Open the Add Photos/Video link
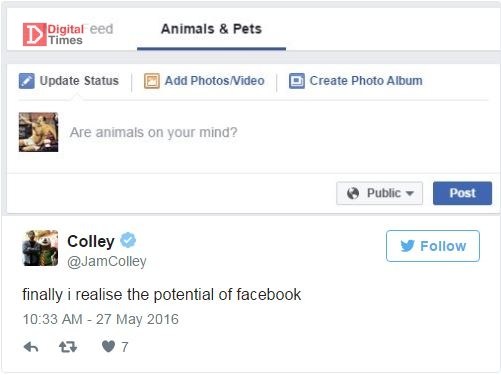Screen dimensions: 501x375 (215, 81)
